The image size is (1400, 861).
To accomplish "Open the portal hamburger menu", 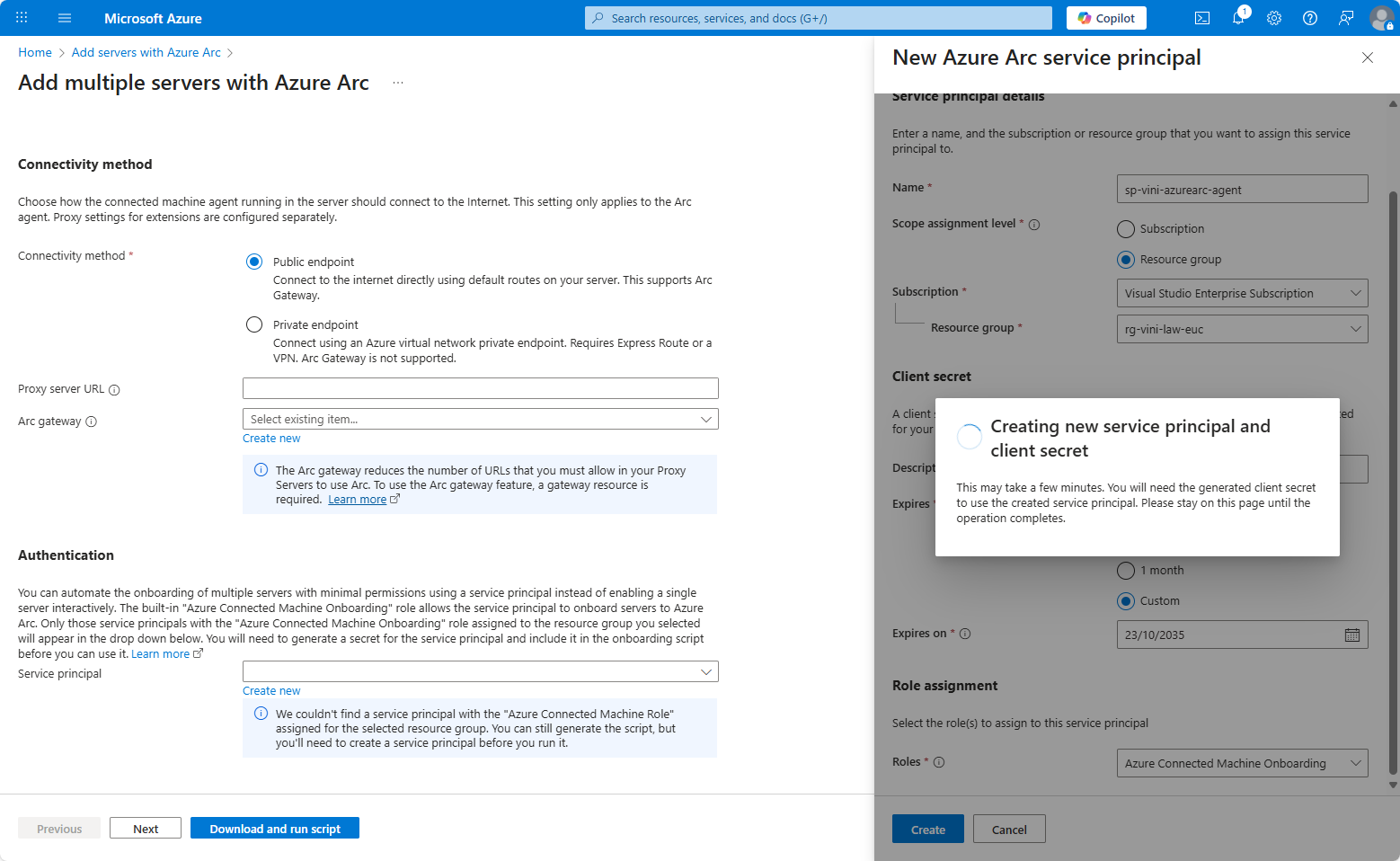I will point(65,18).
